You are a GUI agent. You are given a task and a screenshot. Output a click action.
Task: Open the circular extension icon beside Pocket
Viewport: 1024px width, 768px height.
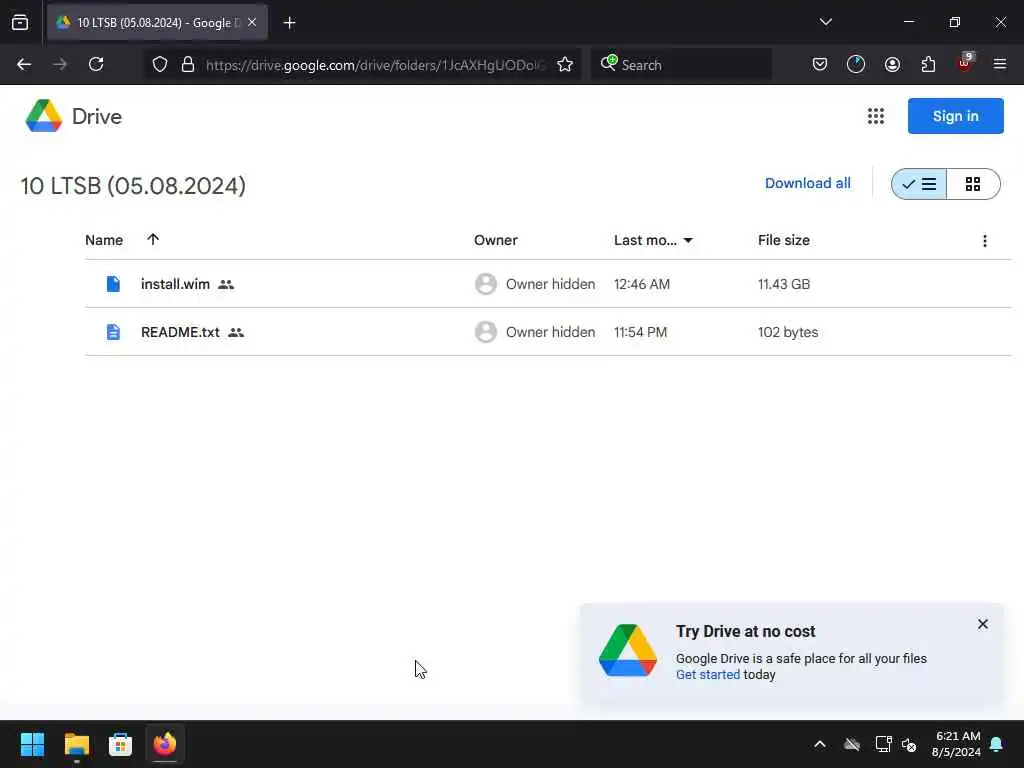pos(856,65)
